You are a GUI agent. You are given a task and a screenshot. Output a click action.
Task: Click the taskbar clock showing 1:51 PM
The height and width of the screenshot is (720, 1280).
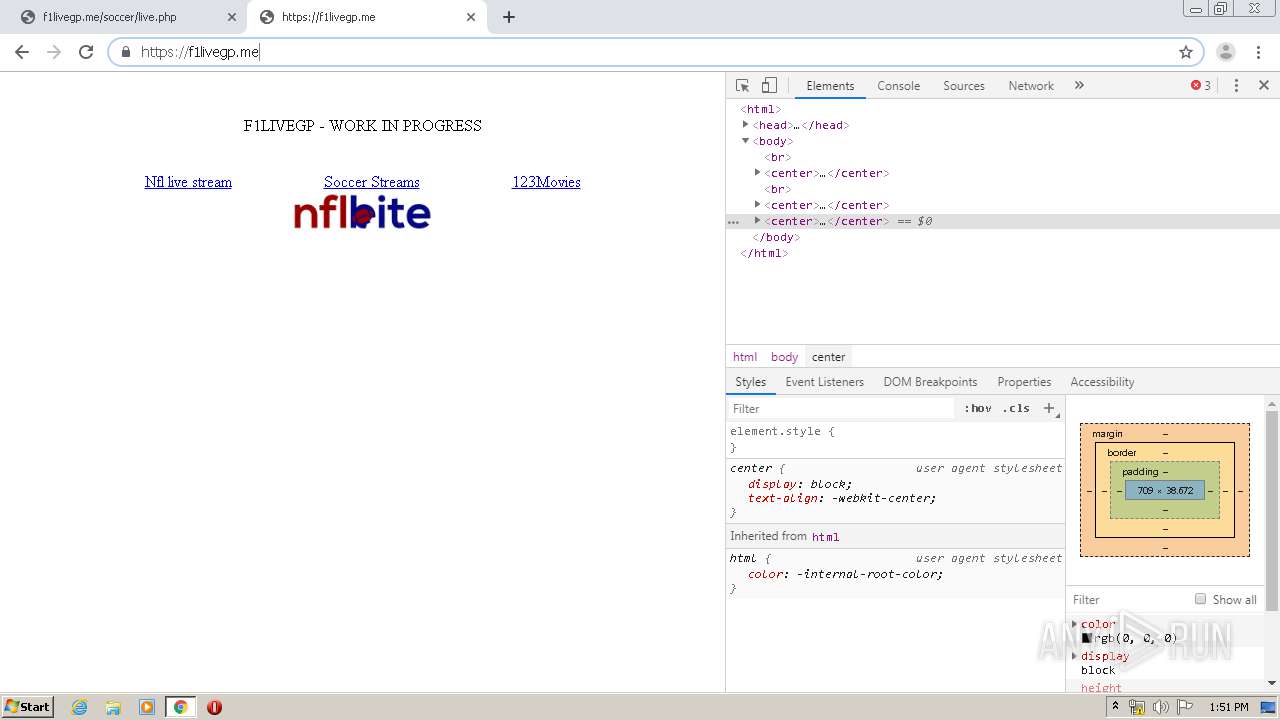pos(1228,707)
